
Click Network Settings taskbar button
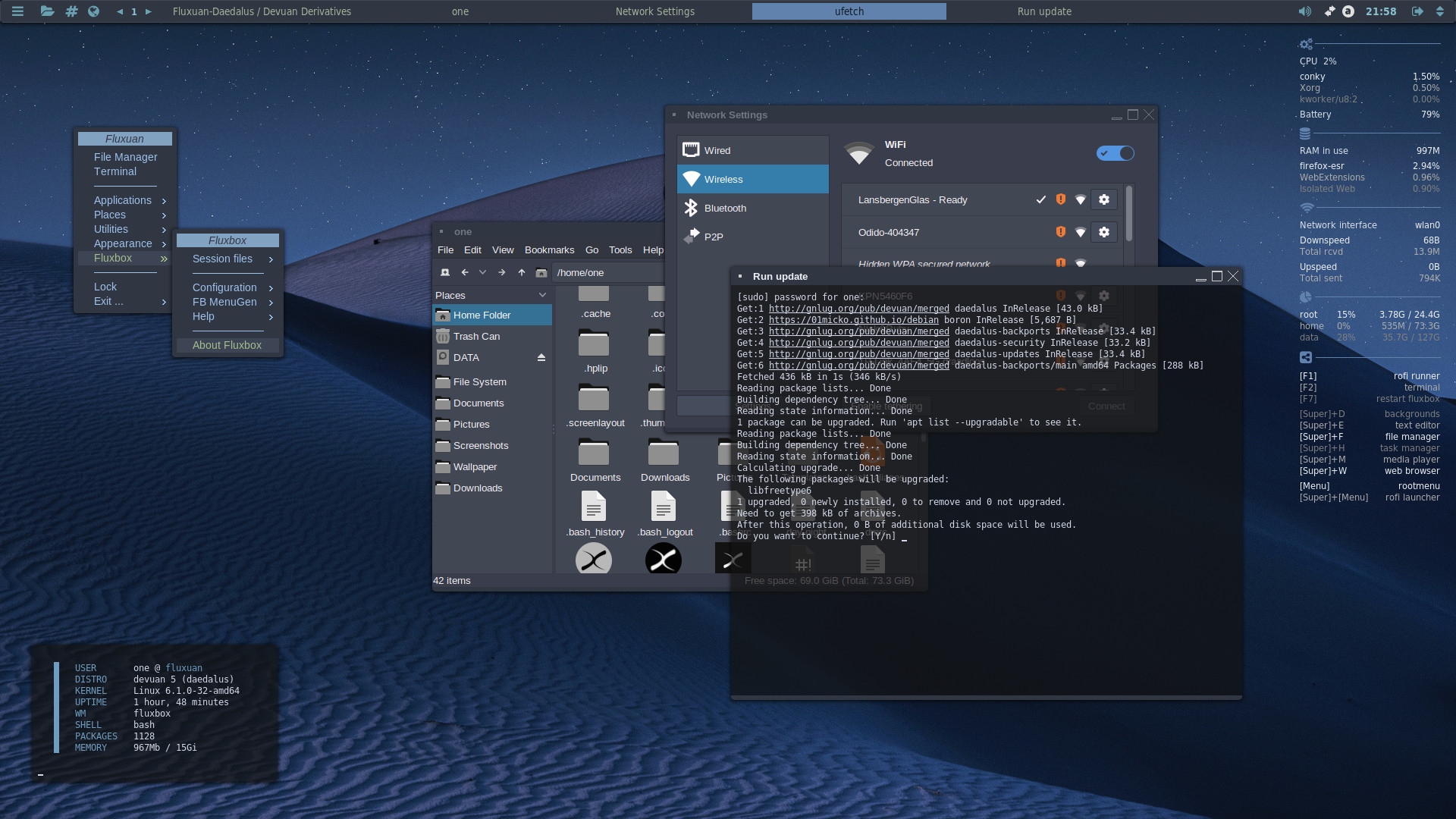tap(654, 11)
